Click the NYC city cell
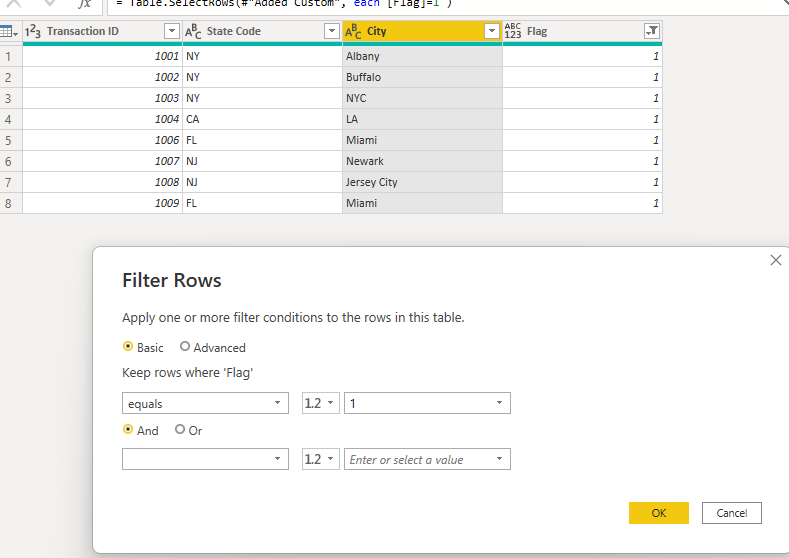 tap(422, 98)
